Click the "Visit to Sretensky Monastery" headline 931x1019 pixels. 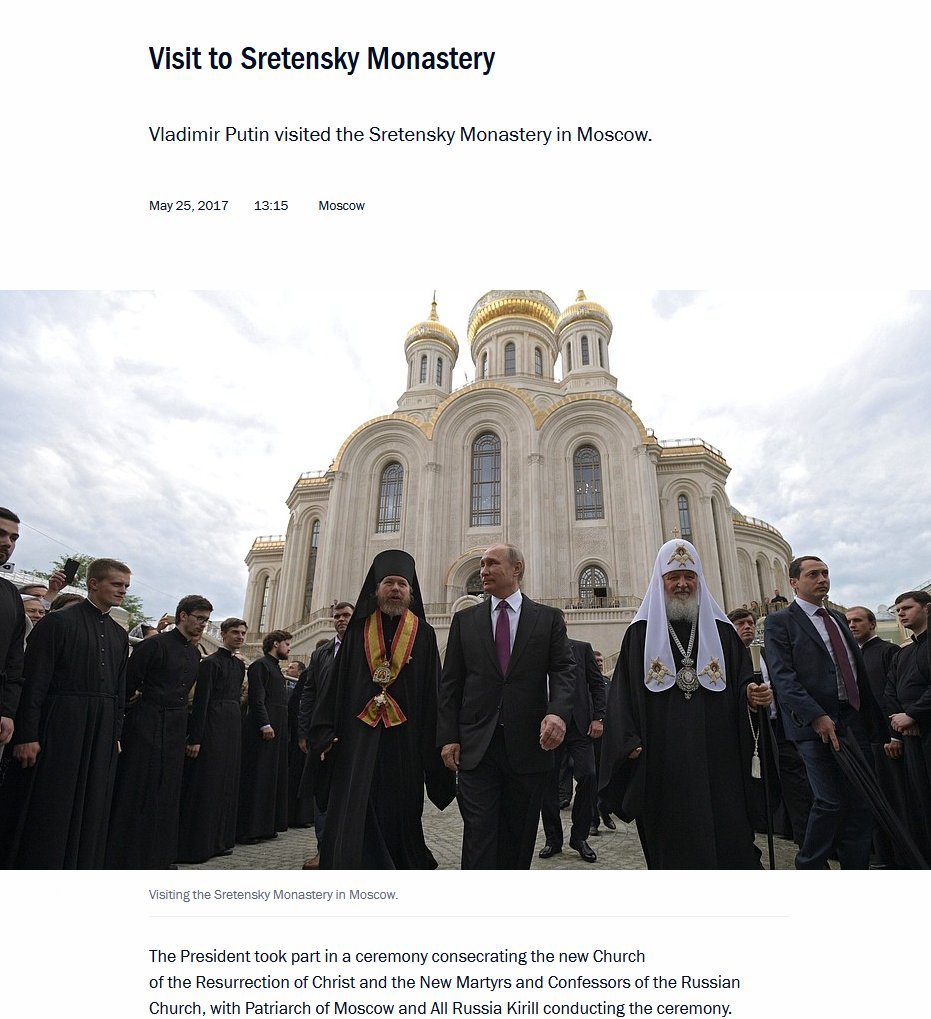coord(322,58)
